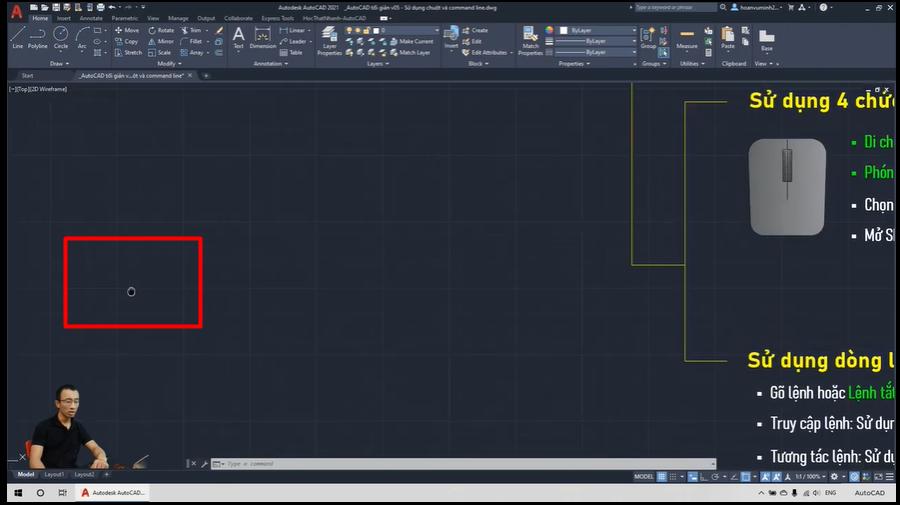Open the annotation scale 1:1 dropdown
The height and width of the screenshot is (505, 900).
[810, 476]
